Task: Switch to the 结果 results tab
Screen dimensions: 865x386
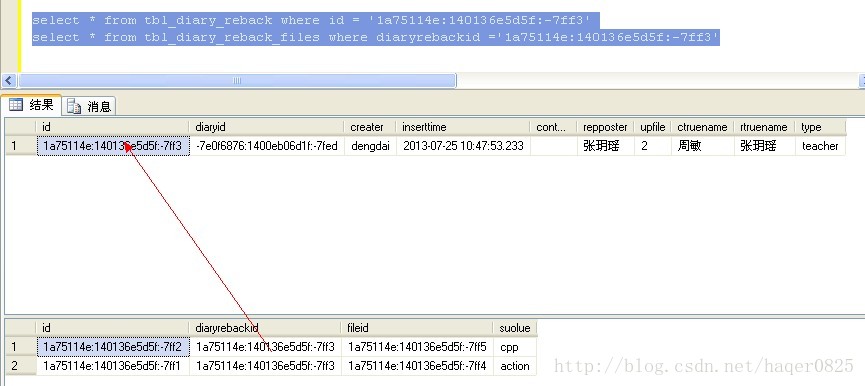Action: [x=31, y=104]
